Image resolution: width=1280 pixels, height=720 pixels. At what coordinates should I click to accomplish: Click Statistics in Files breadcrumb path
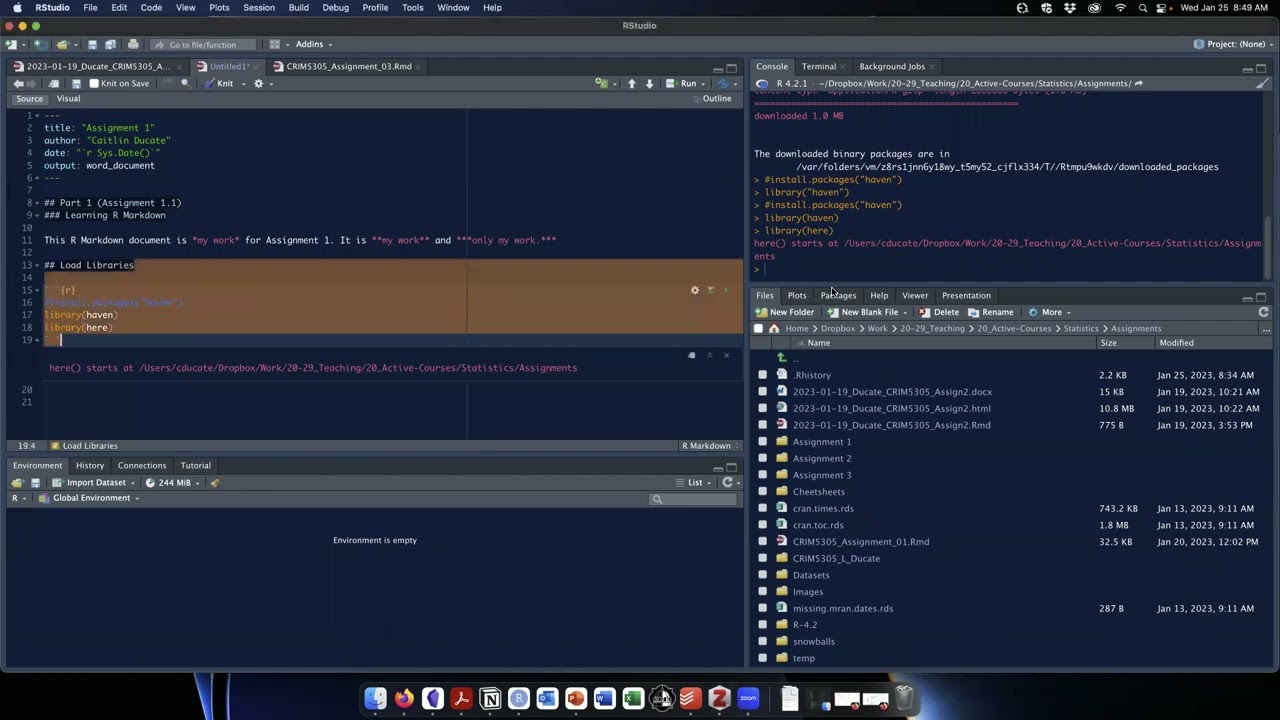(x=1080, y=328)
